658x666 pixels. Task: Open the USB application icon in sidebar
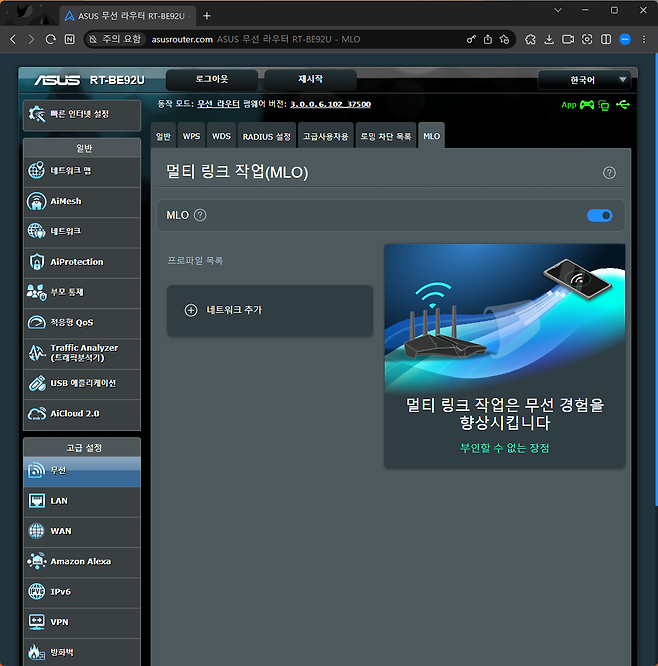point(37,383)
